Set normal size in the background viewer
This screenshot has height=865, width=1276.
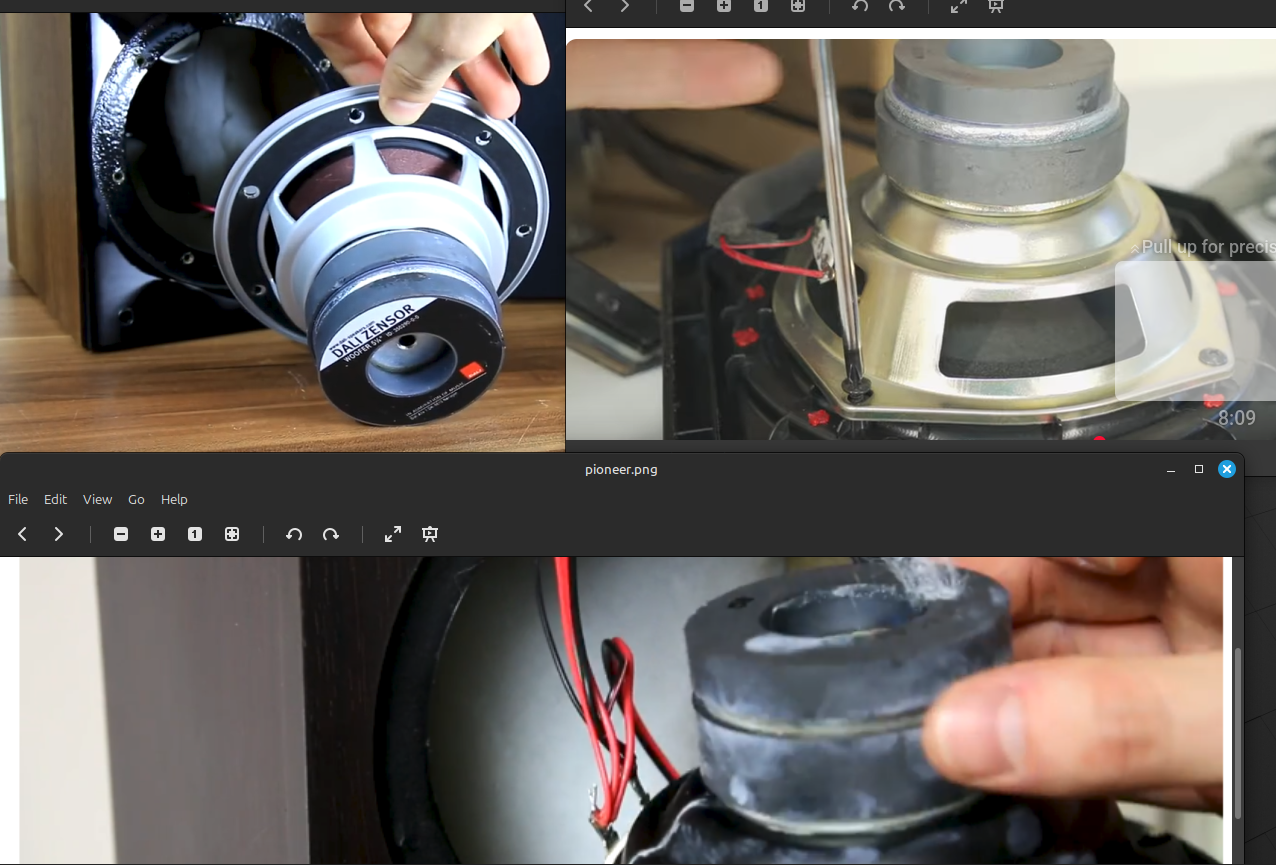click(761, 6)
